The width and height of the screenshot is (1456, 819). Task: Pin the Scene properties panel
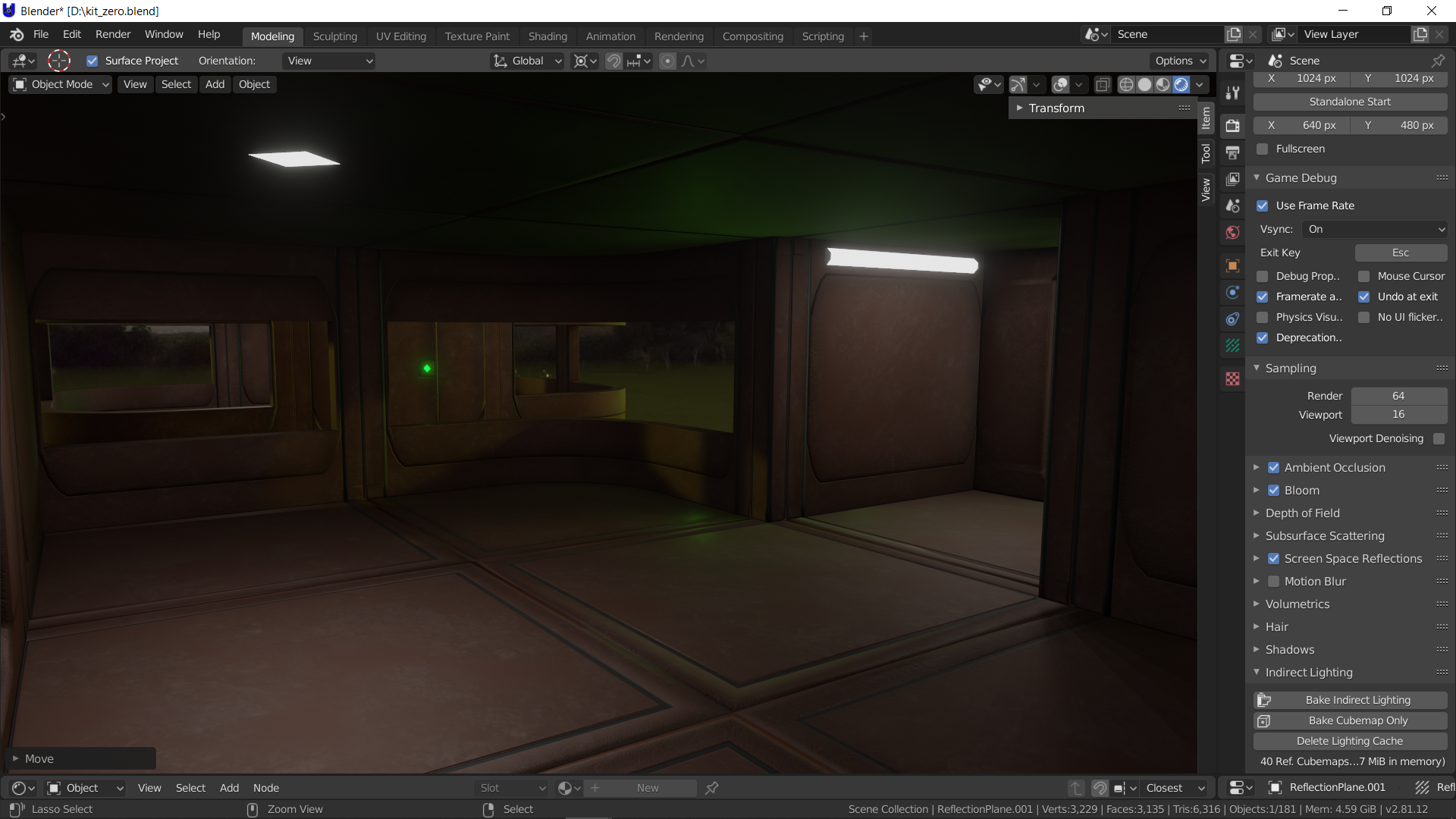[1438, 61]
